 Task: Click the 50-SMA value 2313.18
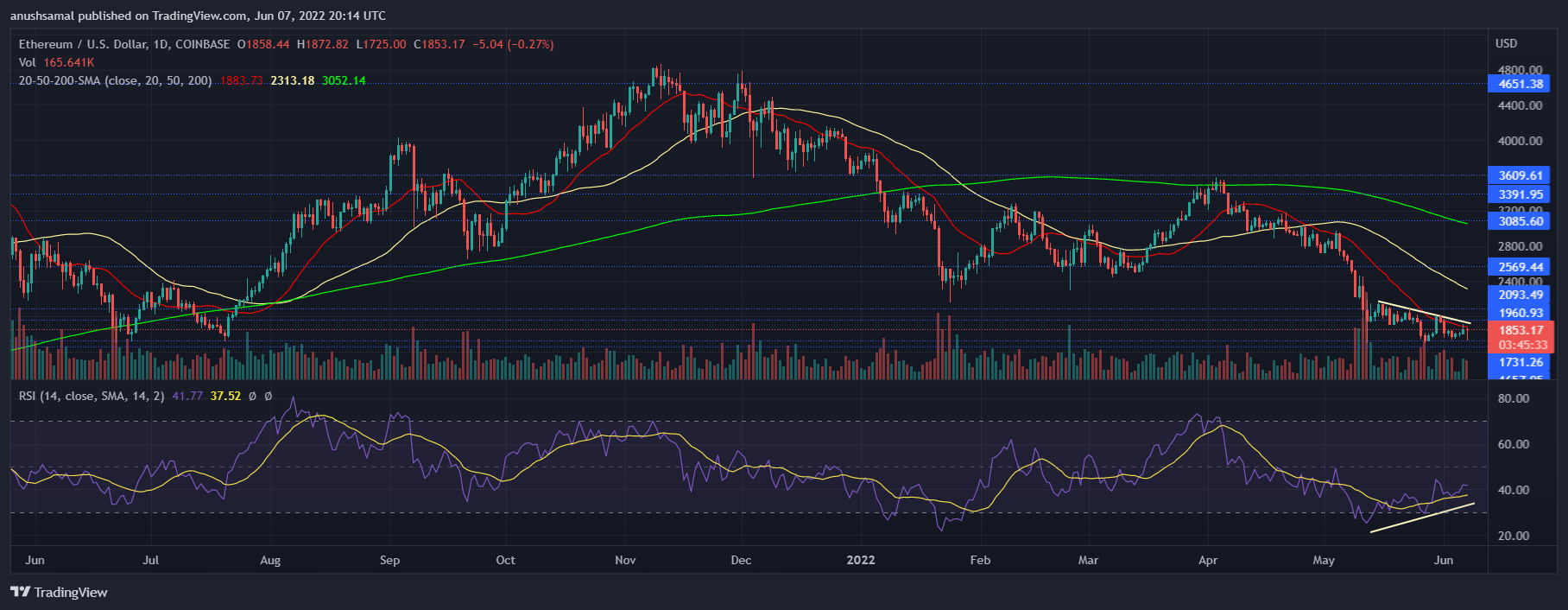pos(293,80)
